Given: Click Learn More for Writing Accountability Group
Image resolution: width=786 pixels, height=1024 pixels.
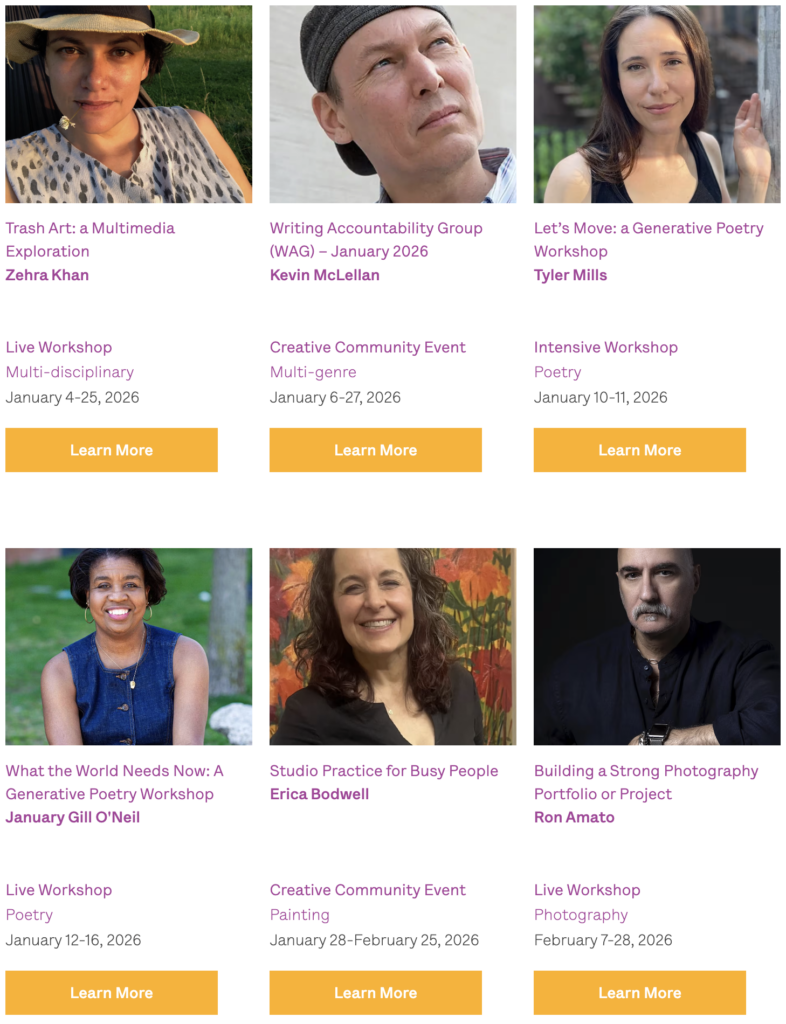Looking at the screenshot, I should [x=375, y=450].
